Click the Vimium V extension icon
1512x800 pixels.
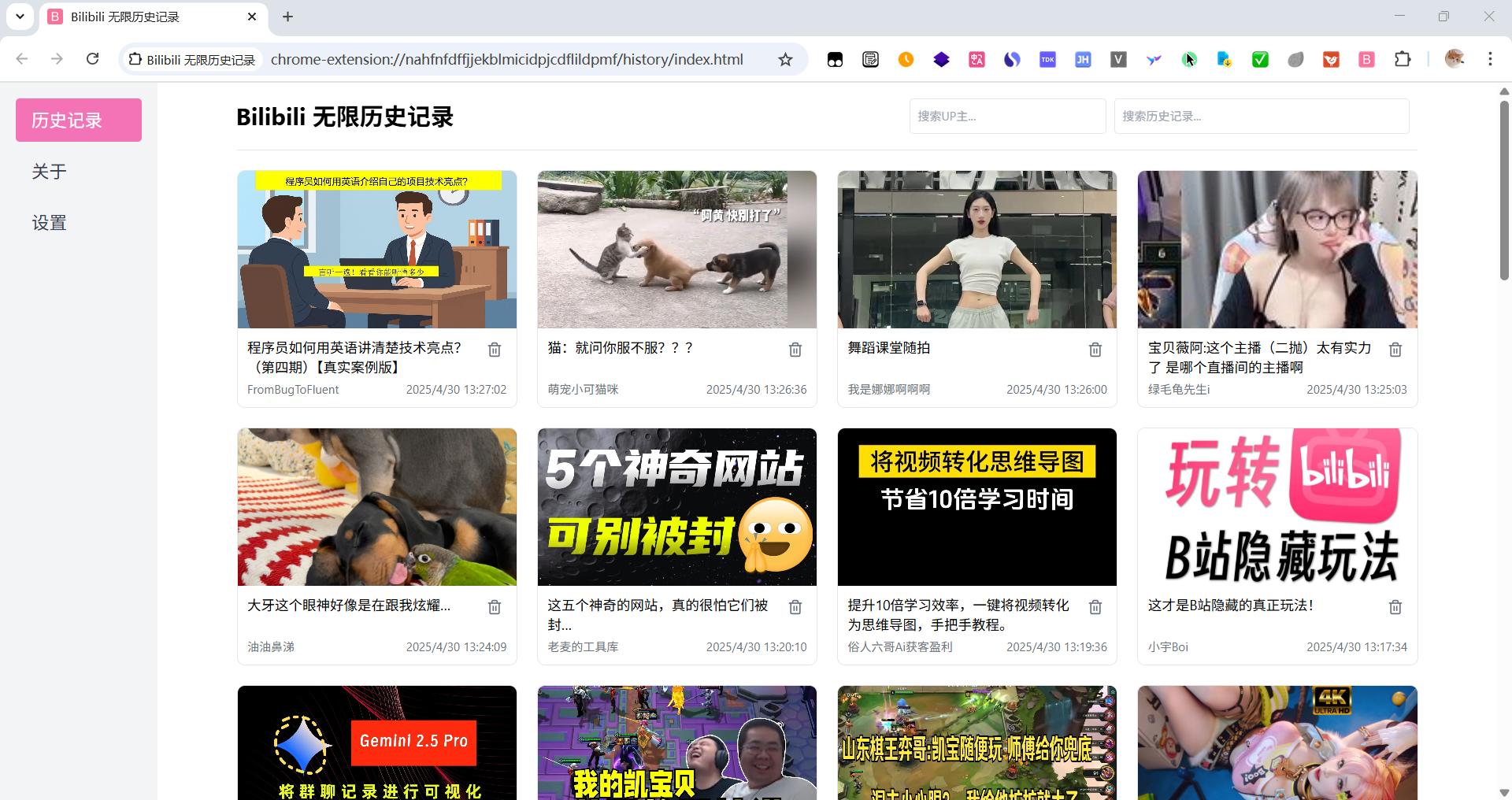tap(1117, 59)
